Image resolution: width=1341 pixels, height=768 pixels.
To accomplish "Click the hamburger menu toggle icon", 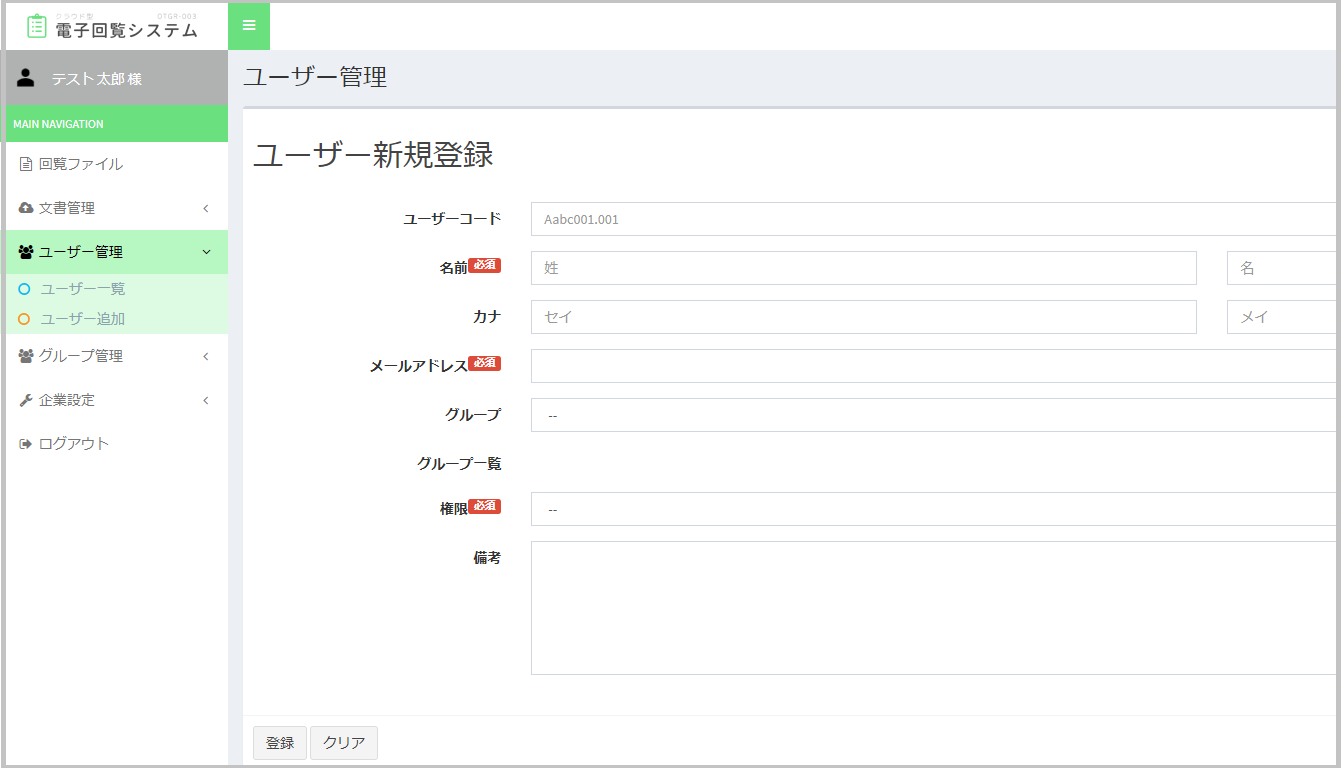I will click(x=249, y=25).
